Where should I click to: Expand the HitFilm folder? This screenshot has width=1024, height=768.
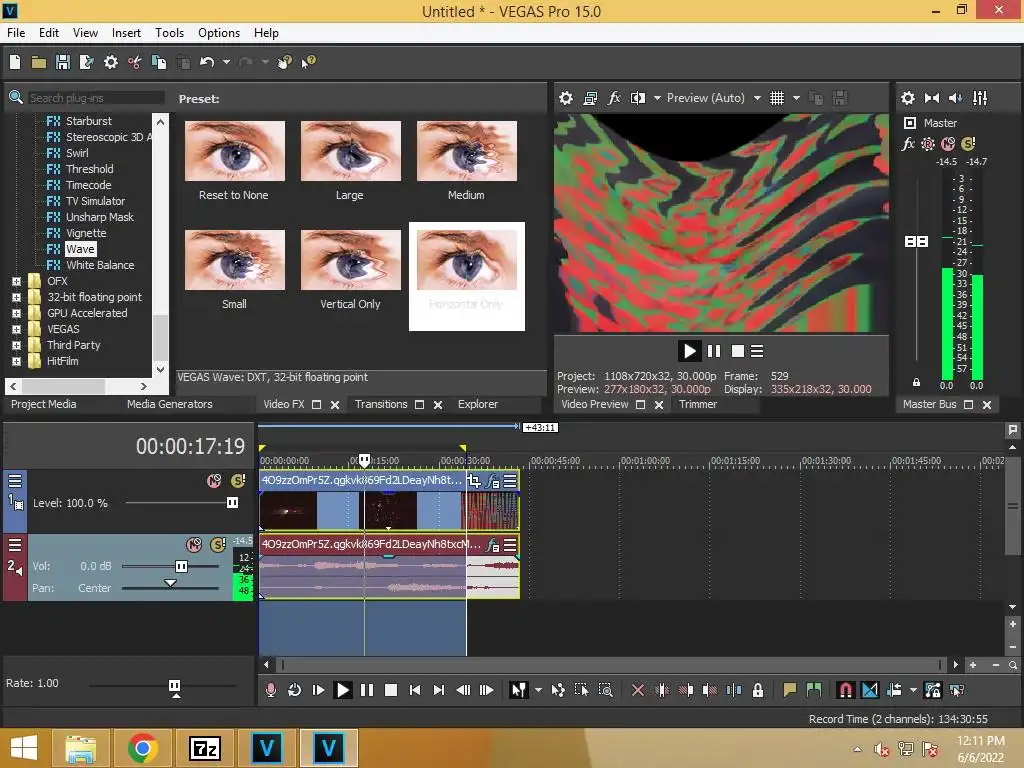tap(16, 361)
